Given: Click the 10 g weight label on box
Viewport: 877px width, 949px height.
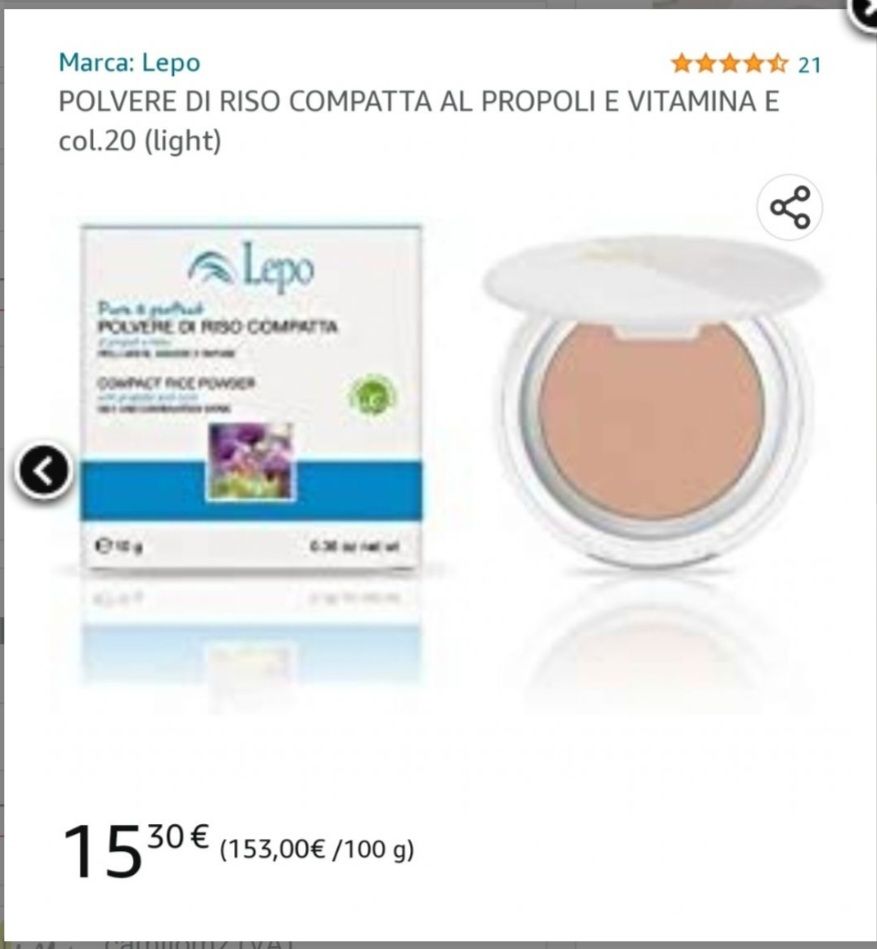Looking at the screenshot, I should pos(119,547).
